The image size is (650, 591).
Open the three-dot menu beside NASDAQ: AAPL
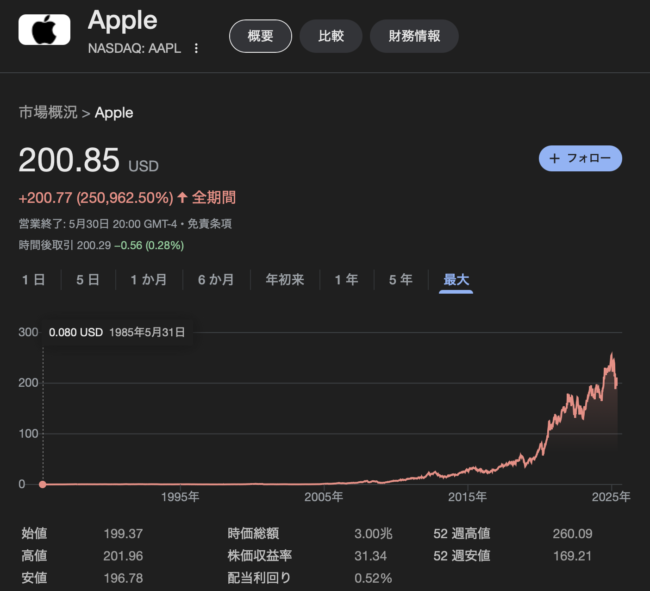[x=196, y=48]
